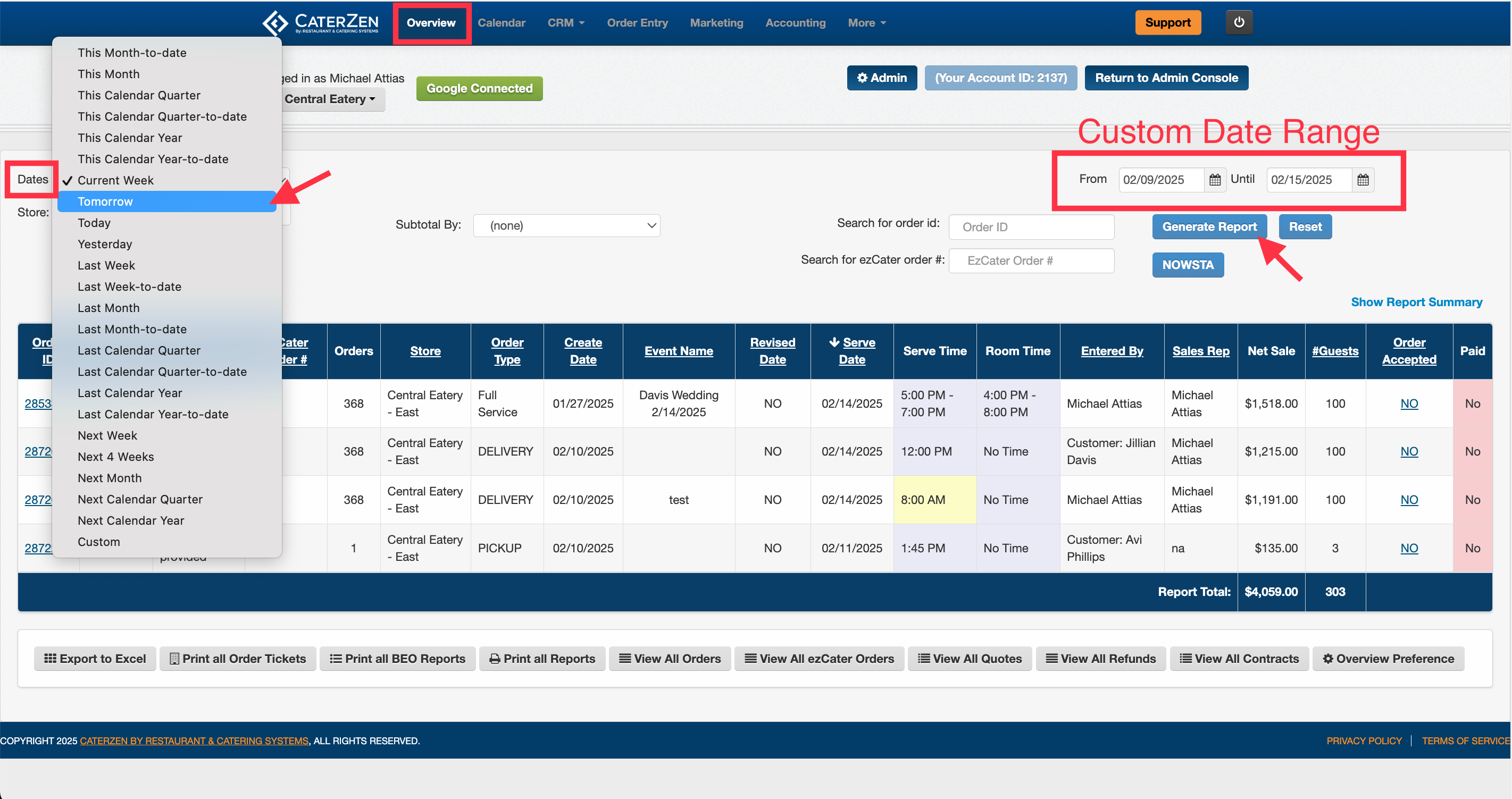This screenshot has height=799, width=1512.
Task: Click the Order ID search field
Action: pyautogui.click(x=1031, y=227)
